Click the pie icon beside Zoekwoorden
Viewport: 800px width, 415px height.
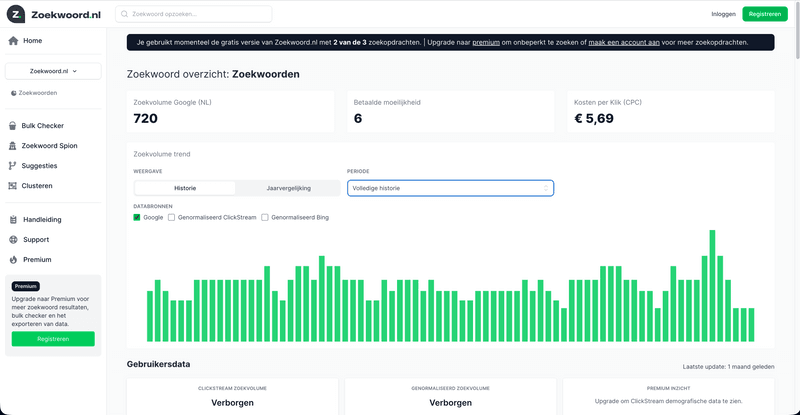pyautogui.click(x=14, y=93)
